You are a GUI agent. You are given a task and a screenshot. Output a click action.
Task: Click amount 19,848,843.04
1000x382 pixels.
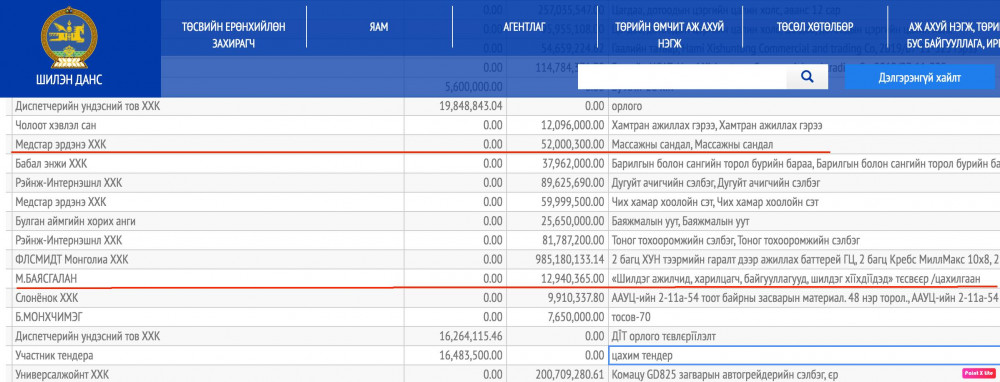coord(471,107)
